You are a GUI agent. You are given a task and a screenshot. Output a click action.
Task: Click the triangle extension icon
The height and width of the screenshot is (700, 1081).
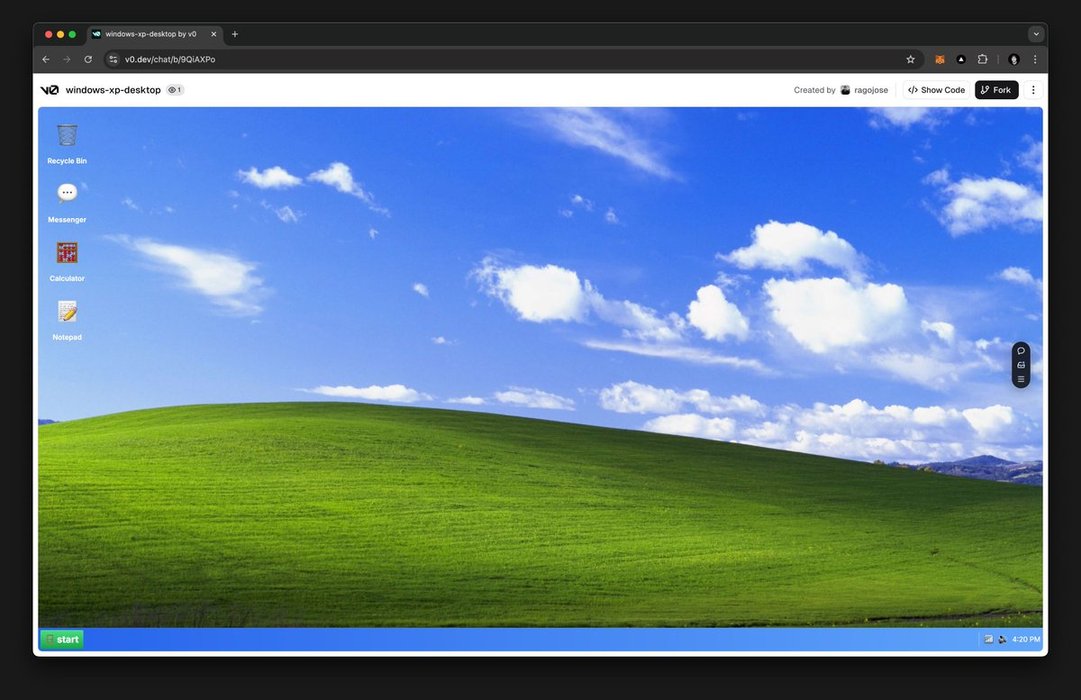click(961, 59)
